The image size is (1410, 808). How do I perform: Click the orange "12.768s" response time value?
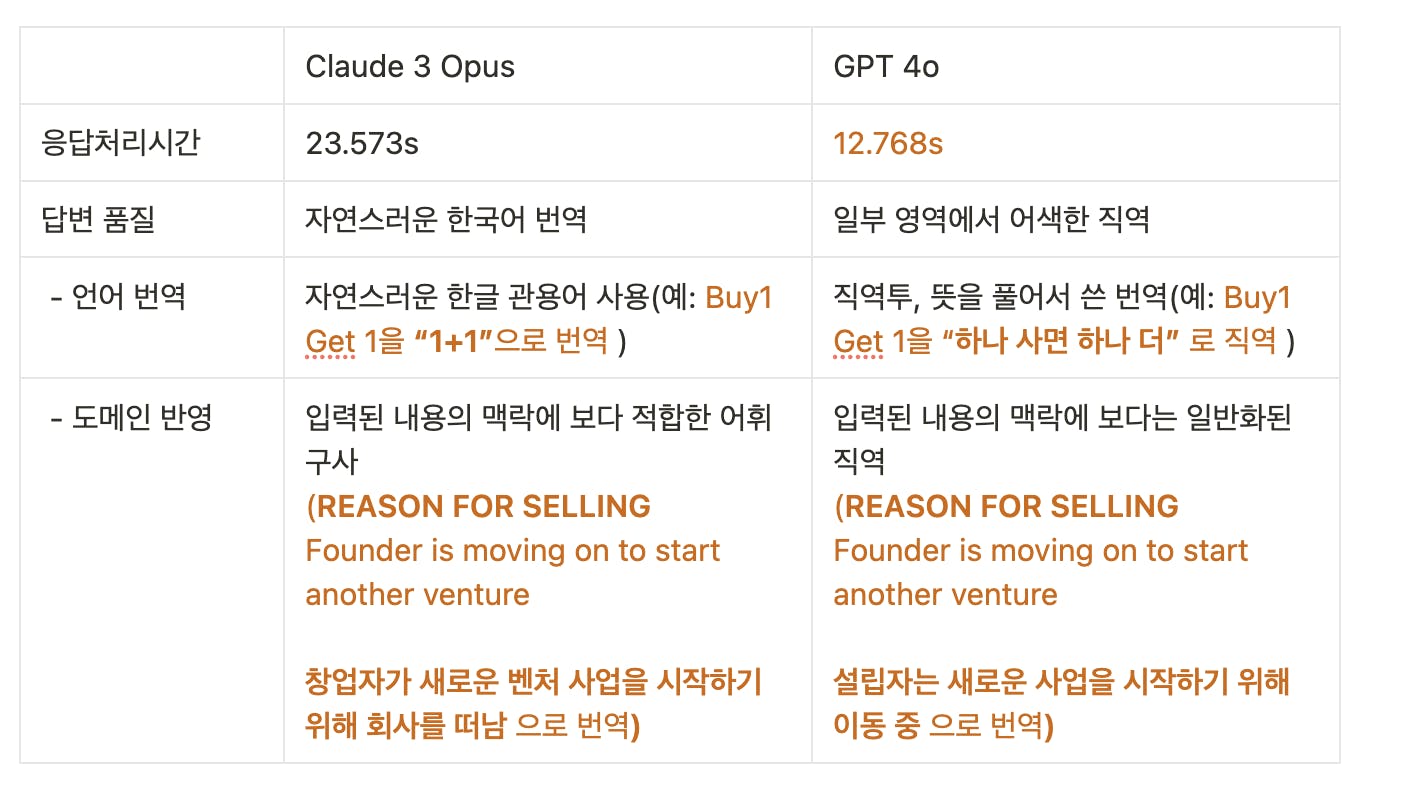888,143
